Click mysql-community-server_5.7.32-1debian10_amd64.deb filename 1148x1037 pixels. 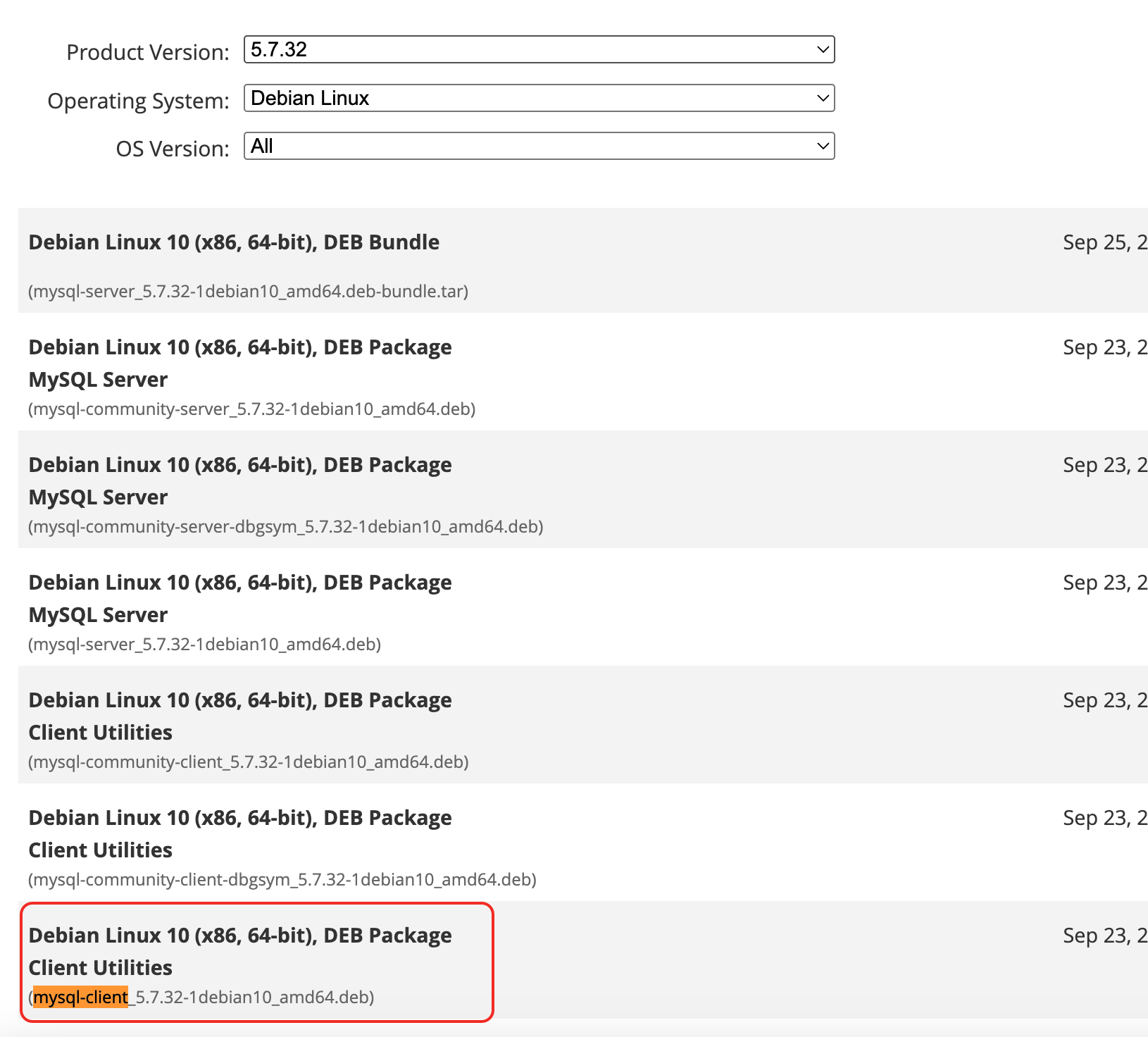tap(251, 409)
